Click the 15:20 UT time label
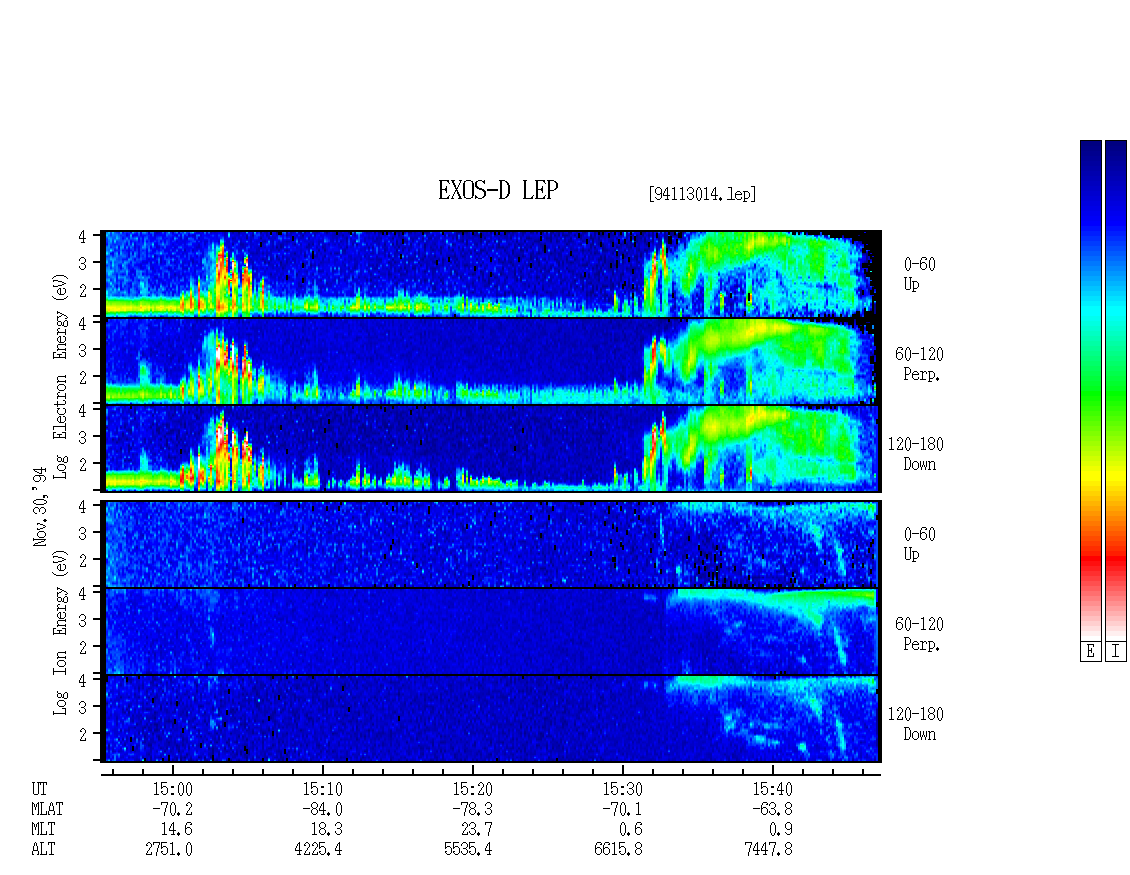The width and height of the screenshot is (1130, 875). point(472,789)
